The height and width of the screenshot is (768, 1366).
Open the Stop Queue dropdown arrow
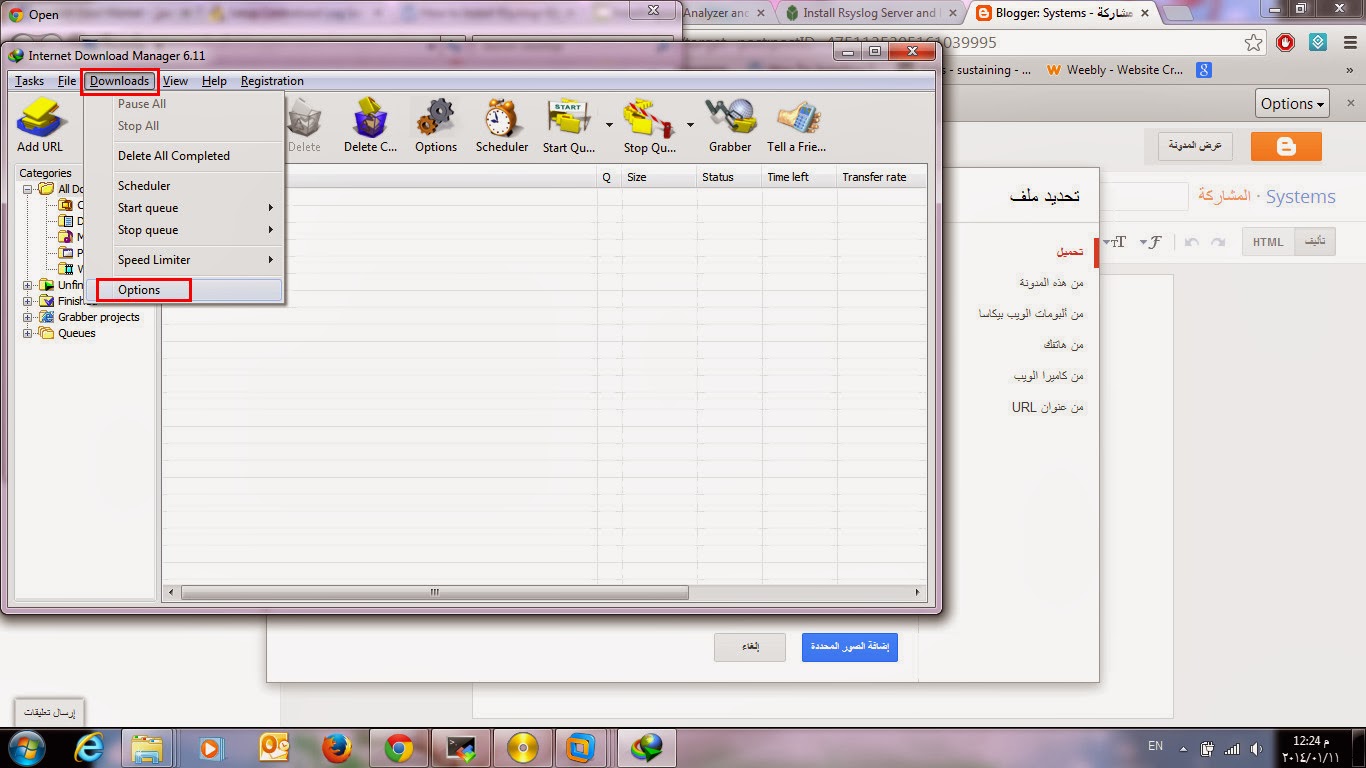coord(690,126)
